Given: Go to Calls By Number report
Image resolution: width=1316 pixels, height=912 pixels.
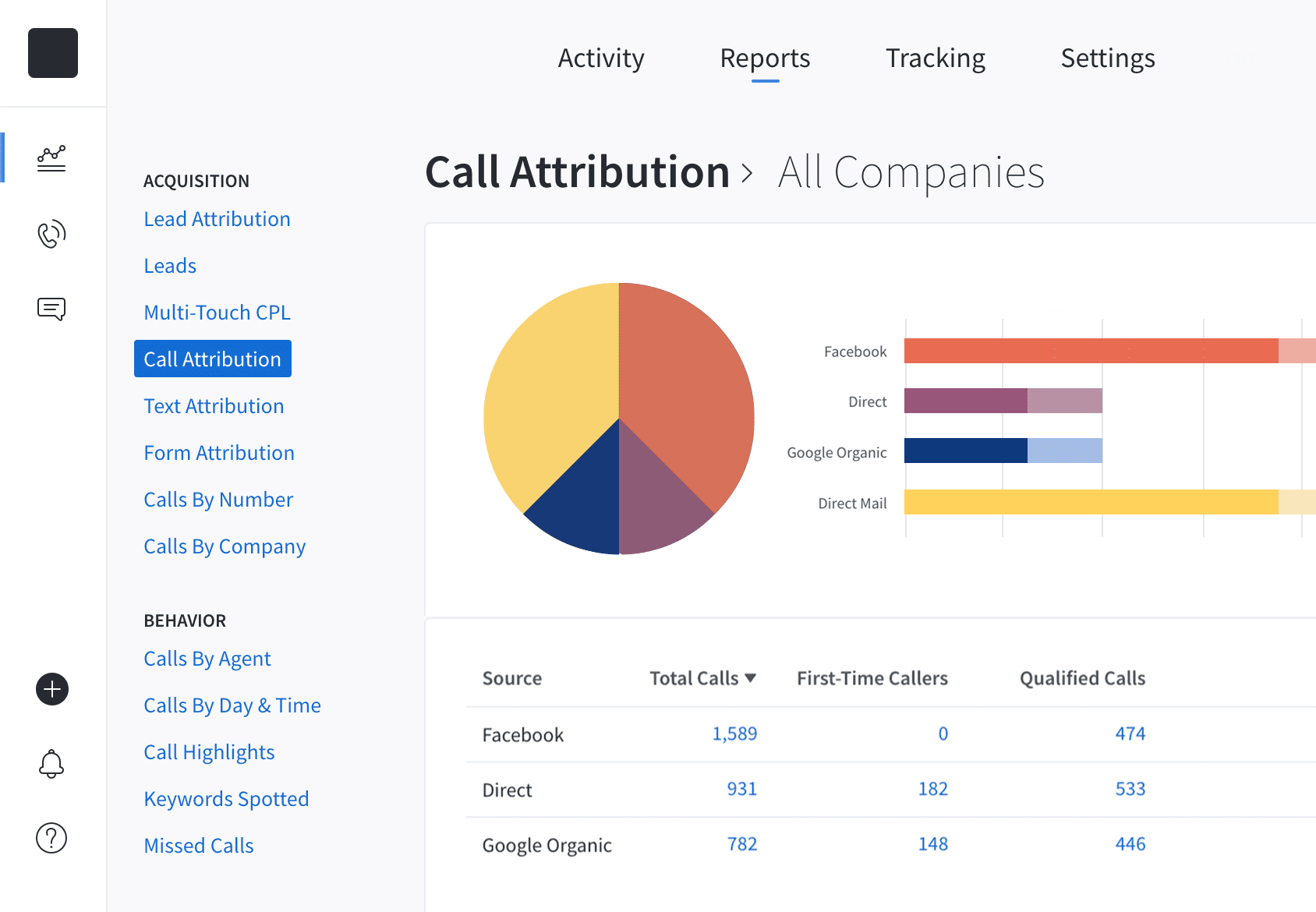Looking at the screenshot, I should click(218, 500).
